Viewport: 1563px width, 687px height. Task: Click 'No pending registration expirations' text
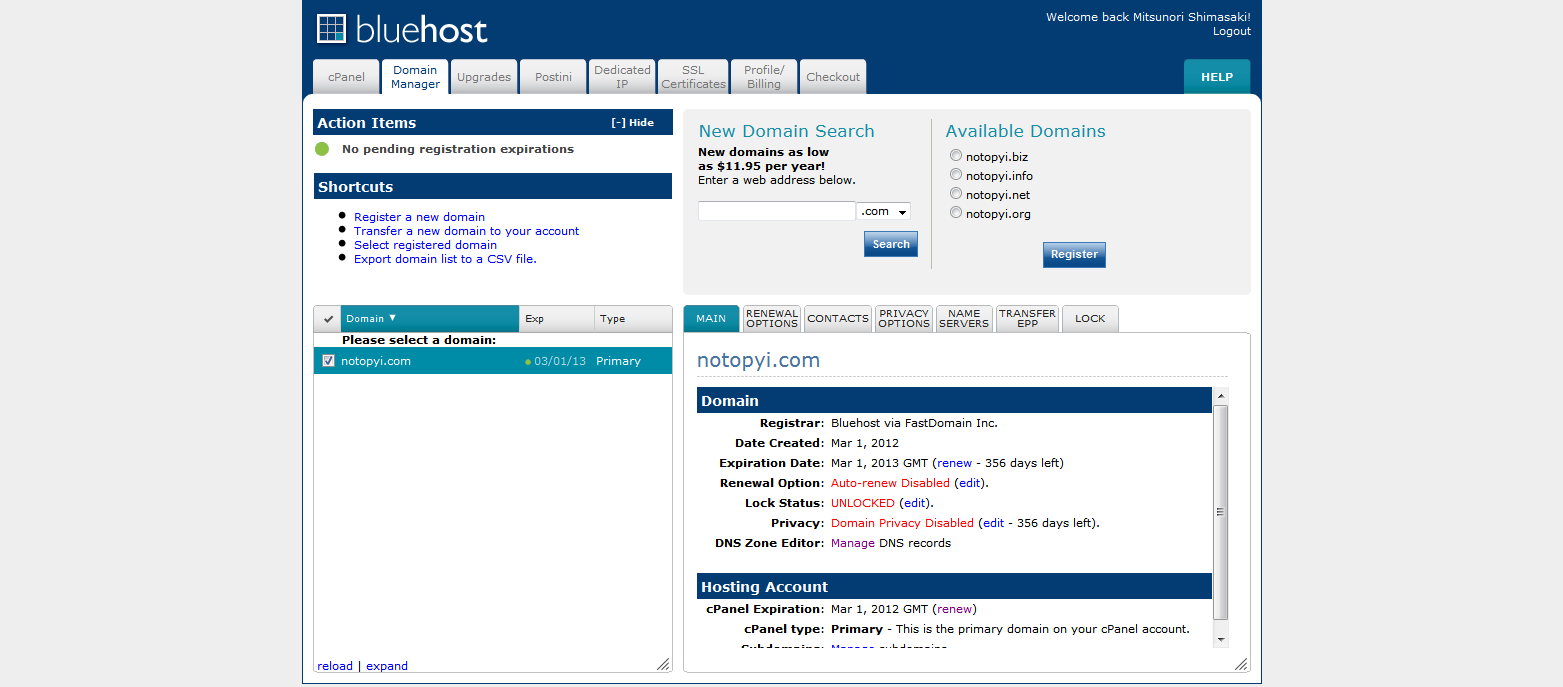coord(458,149)
